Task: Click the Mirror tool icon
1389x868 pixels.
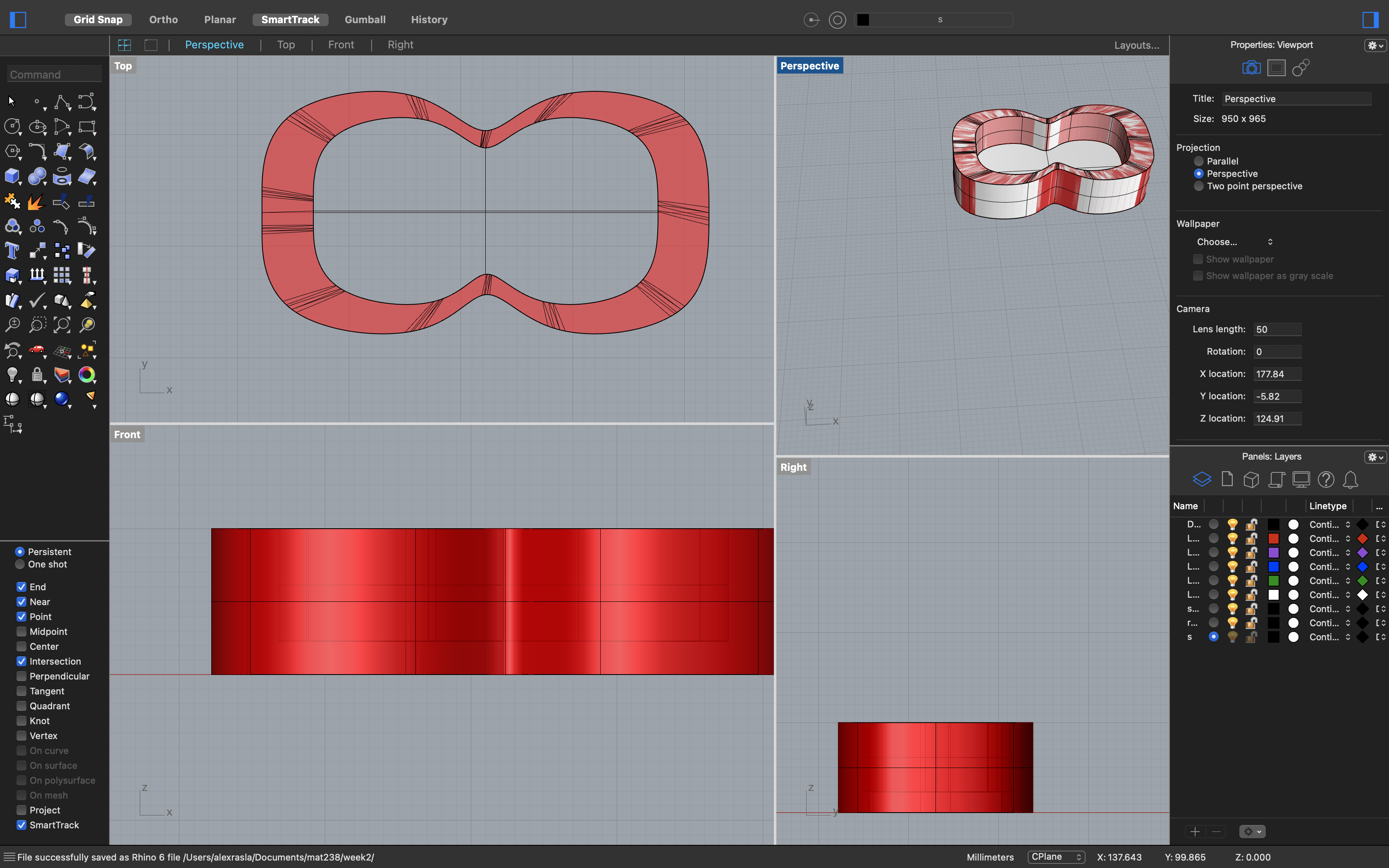Action: point(88,275)
